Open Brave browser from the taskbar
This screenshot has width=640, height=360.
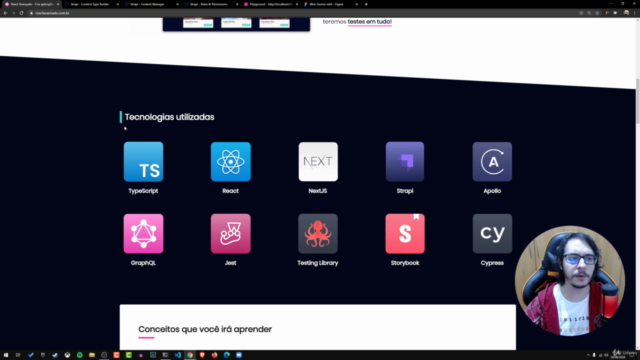click(x=202, y=355)
